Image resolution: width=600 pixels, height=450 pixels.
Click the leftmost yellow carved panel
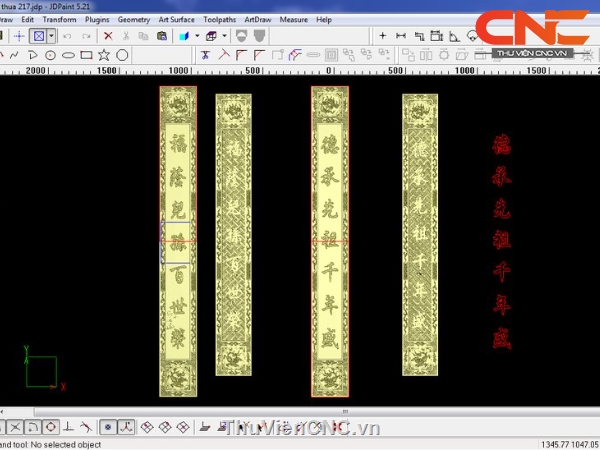coord(178,241)
